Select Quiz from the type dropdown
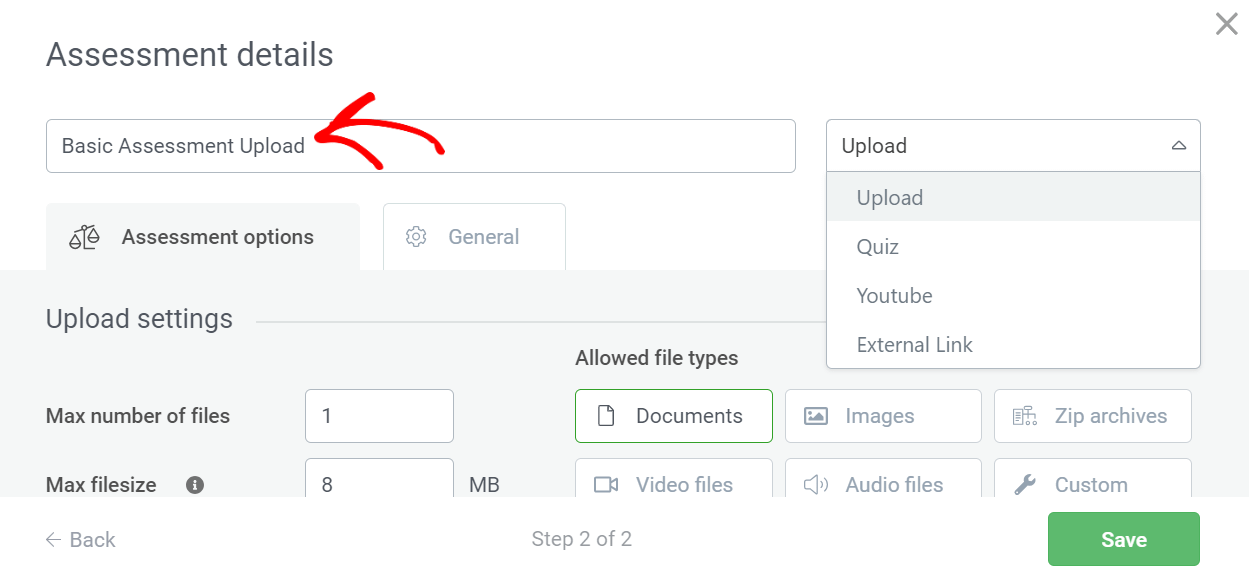 point(878,247)
